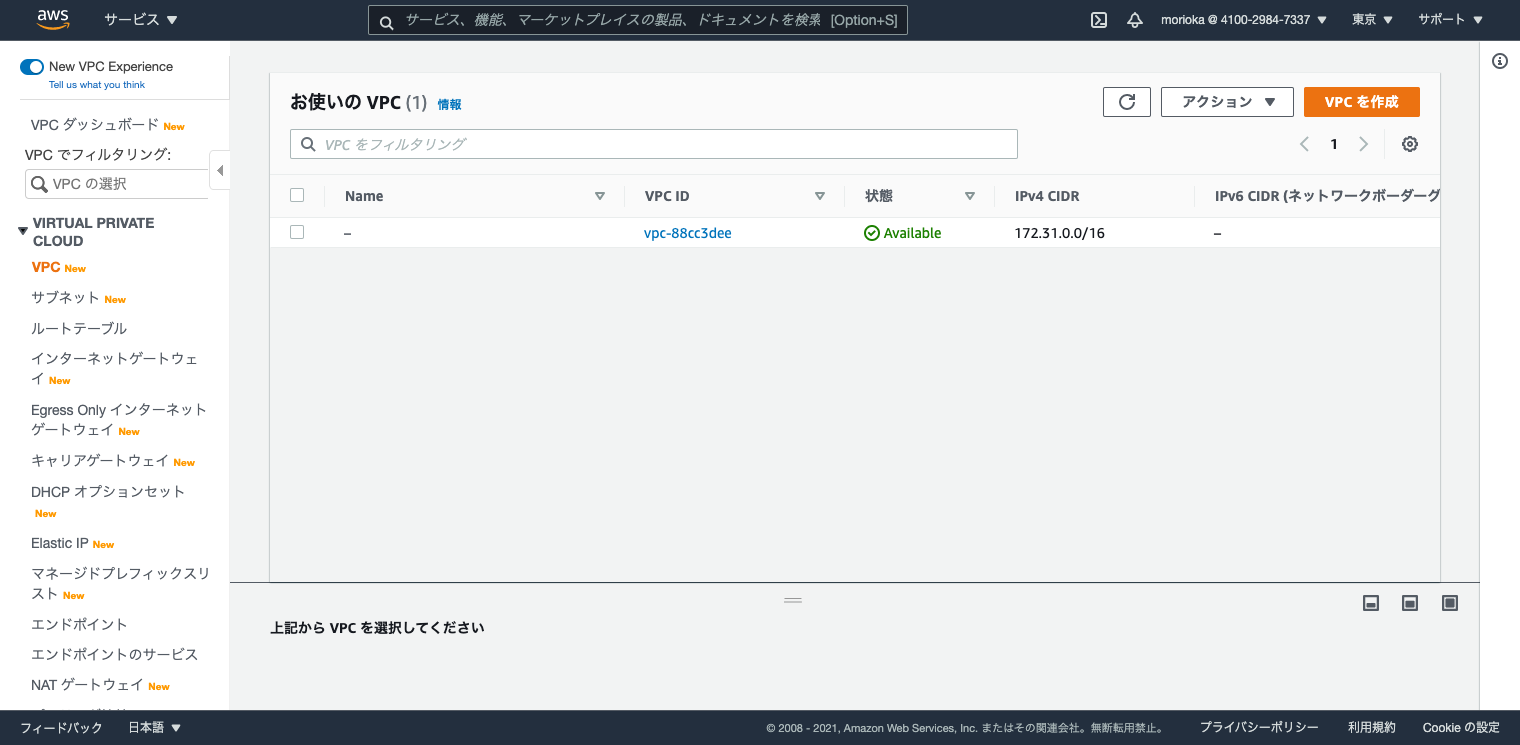The height and width of the screenshot is (745, 1520).
Task: Open the サポート dropdown
Action: click(x=1450, y=20)
